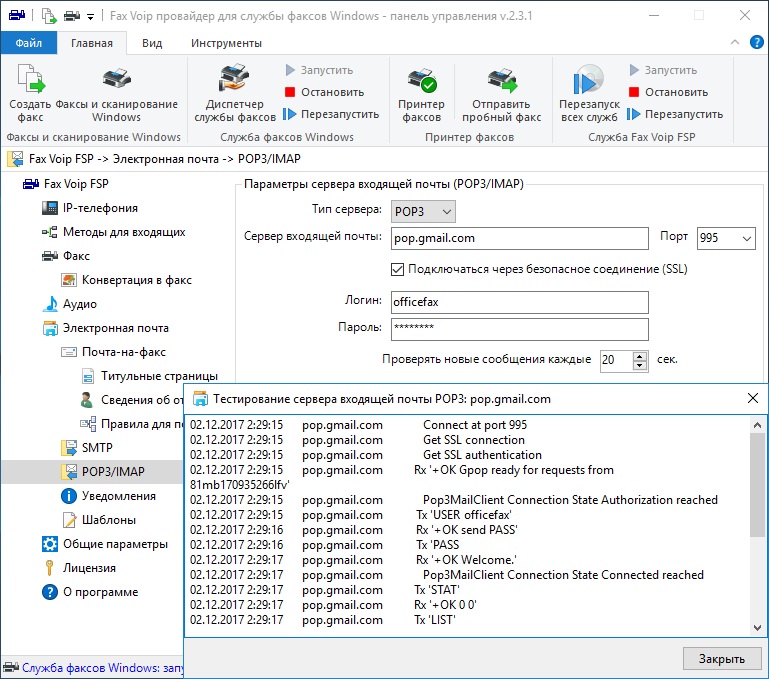Viewport: 769px width, 679px height.
Task: Open SMTP settings in the tree
Action: pos(87,448)
